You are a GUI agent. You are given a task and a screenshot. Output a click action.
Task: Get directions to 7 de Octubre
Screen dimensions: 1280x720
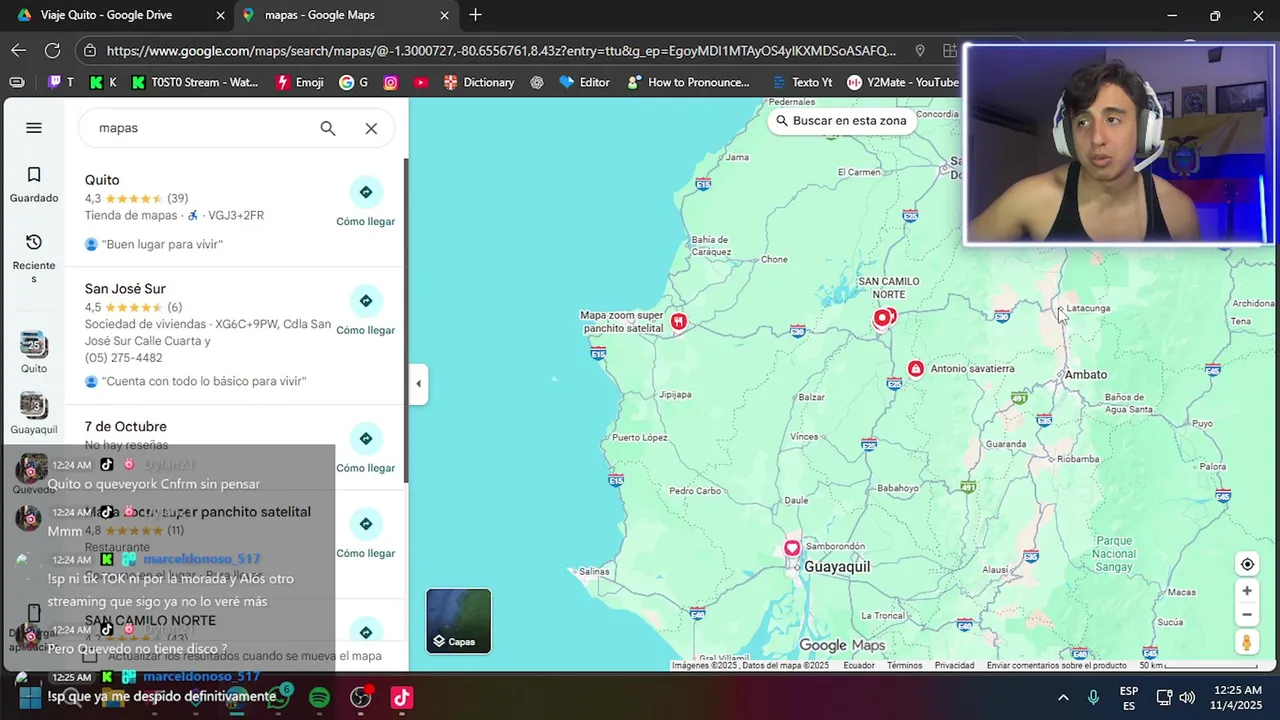pos(365,448)
